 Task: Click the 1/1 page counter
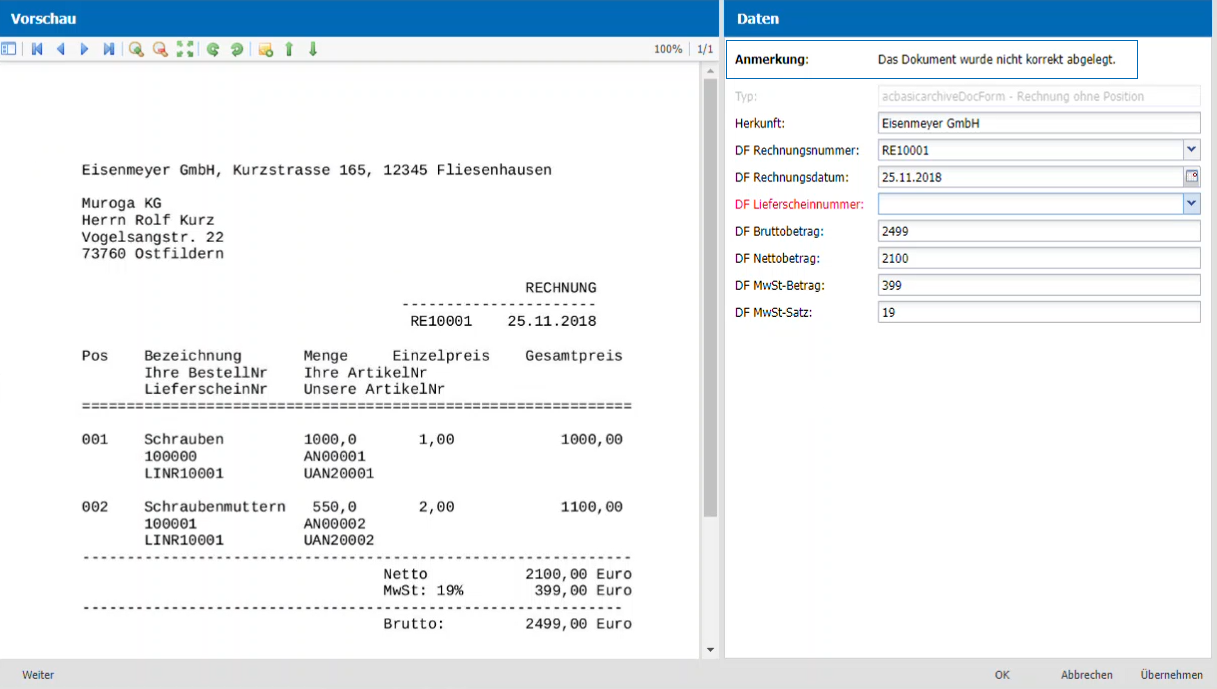click(x=705, y=49)
